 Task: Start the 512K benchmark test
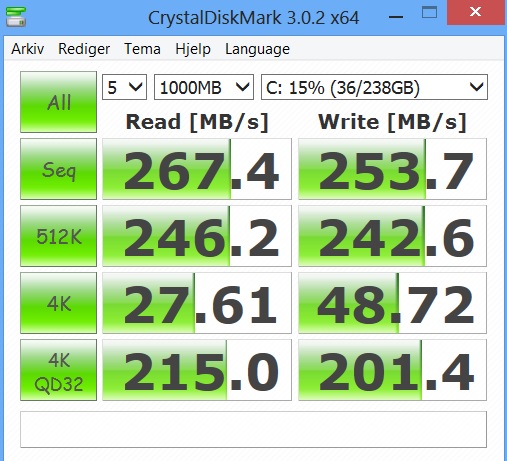pos(58,236)
